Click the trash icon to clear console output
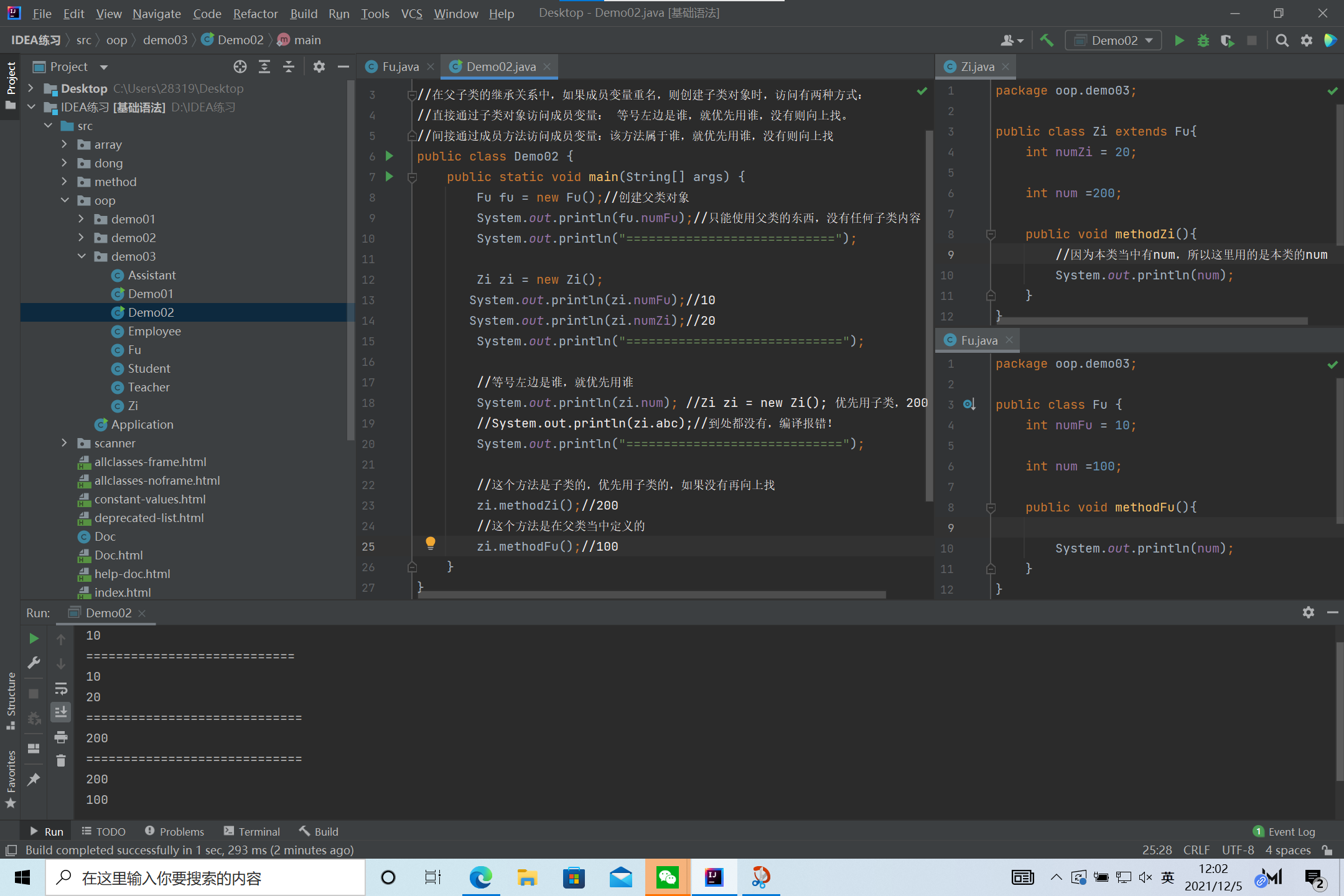This screenshot has width=1344, height=896. pyautogui.click(x=61, y=760)
